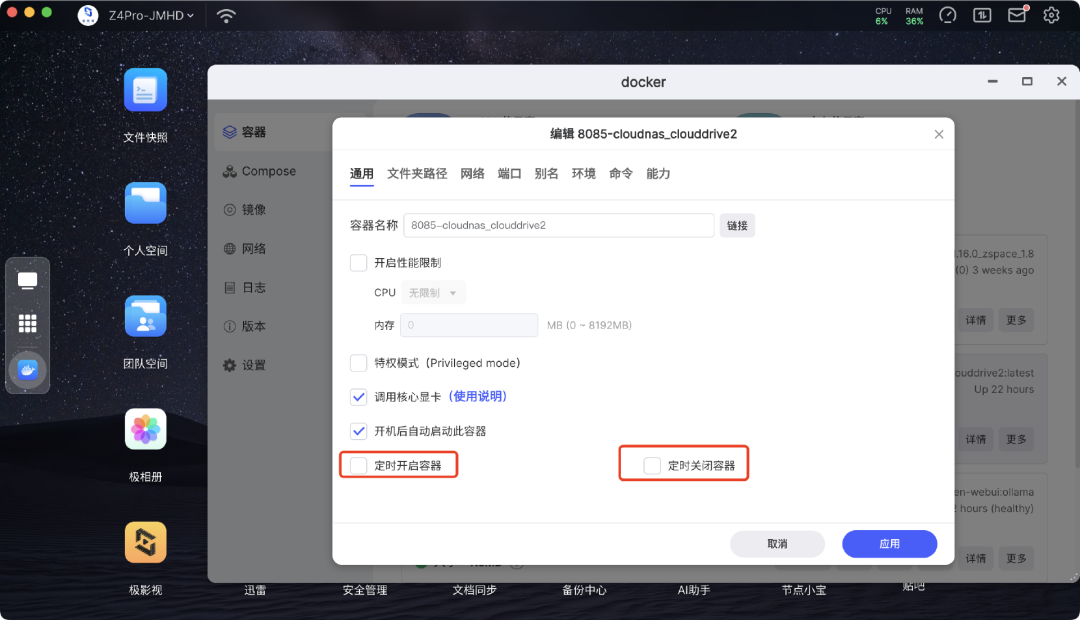This screenshot has width=1080, height=620.
Task: Switch to 网络 tab in edit dialog
Action: pyautogui.click(x=472, y=174)
